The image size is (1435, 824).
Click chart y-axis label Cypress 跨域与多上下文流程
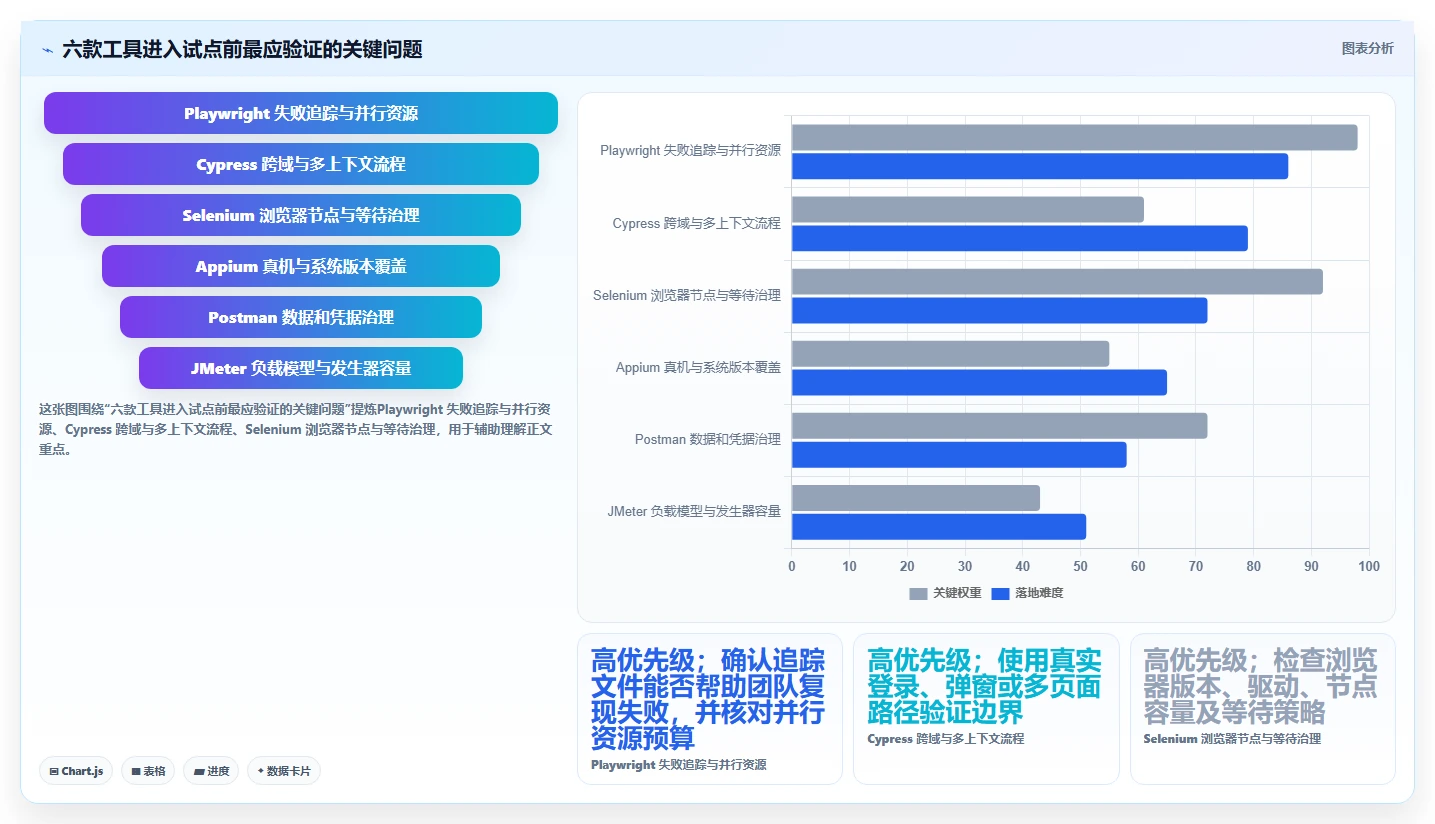(x=696, y=224)
